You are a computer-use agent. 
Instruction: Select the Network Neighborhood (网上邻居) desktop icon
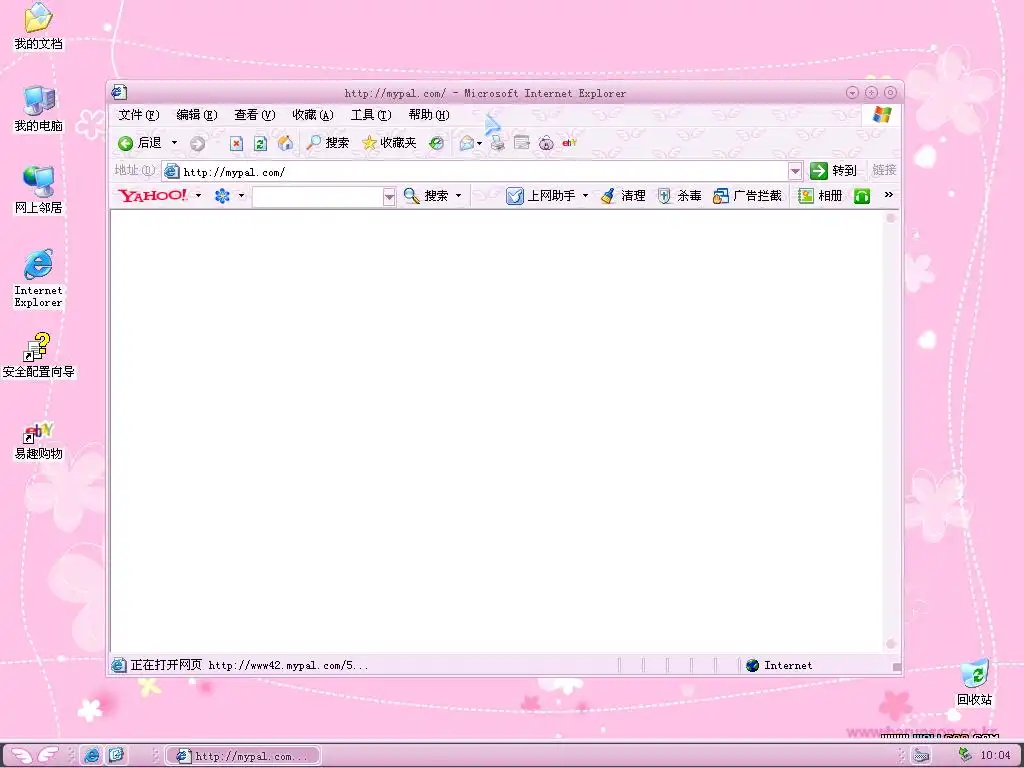coord(39,190)
